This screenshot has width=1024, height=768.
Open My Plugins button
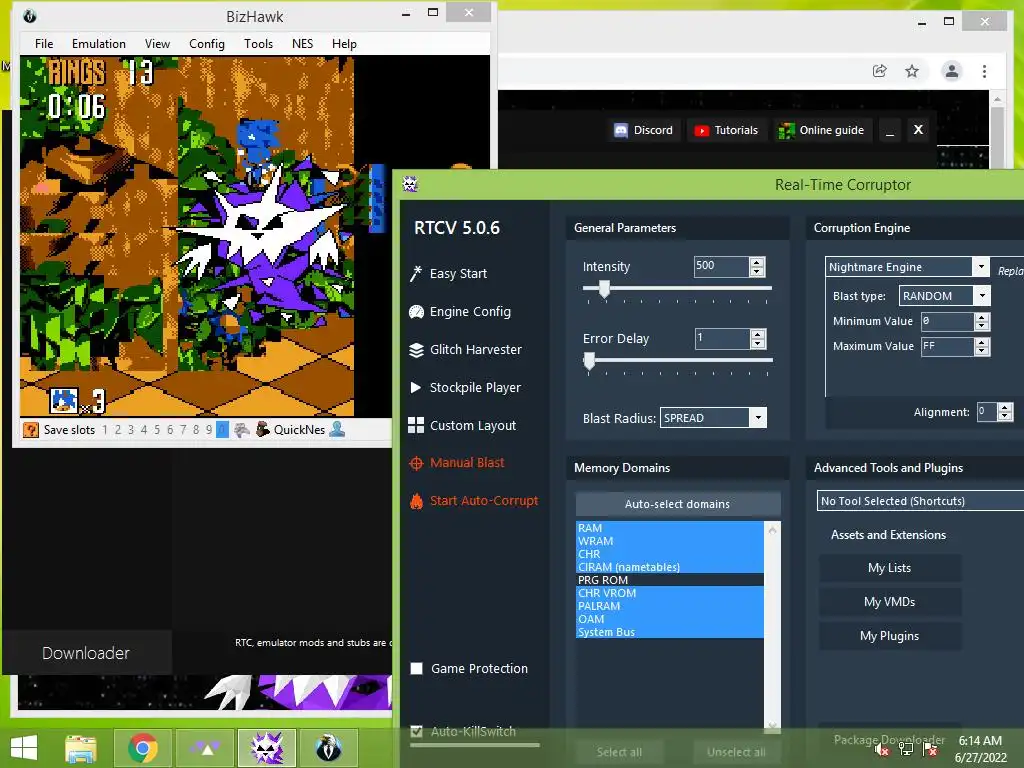[x=889, y=636]
